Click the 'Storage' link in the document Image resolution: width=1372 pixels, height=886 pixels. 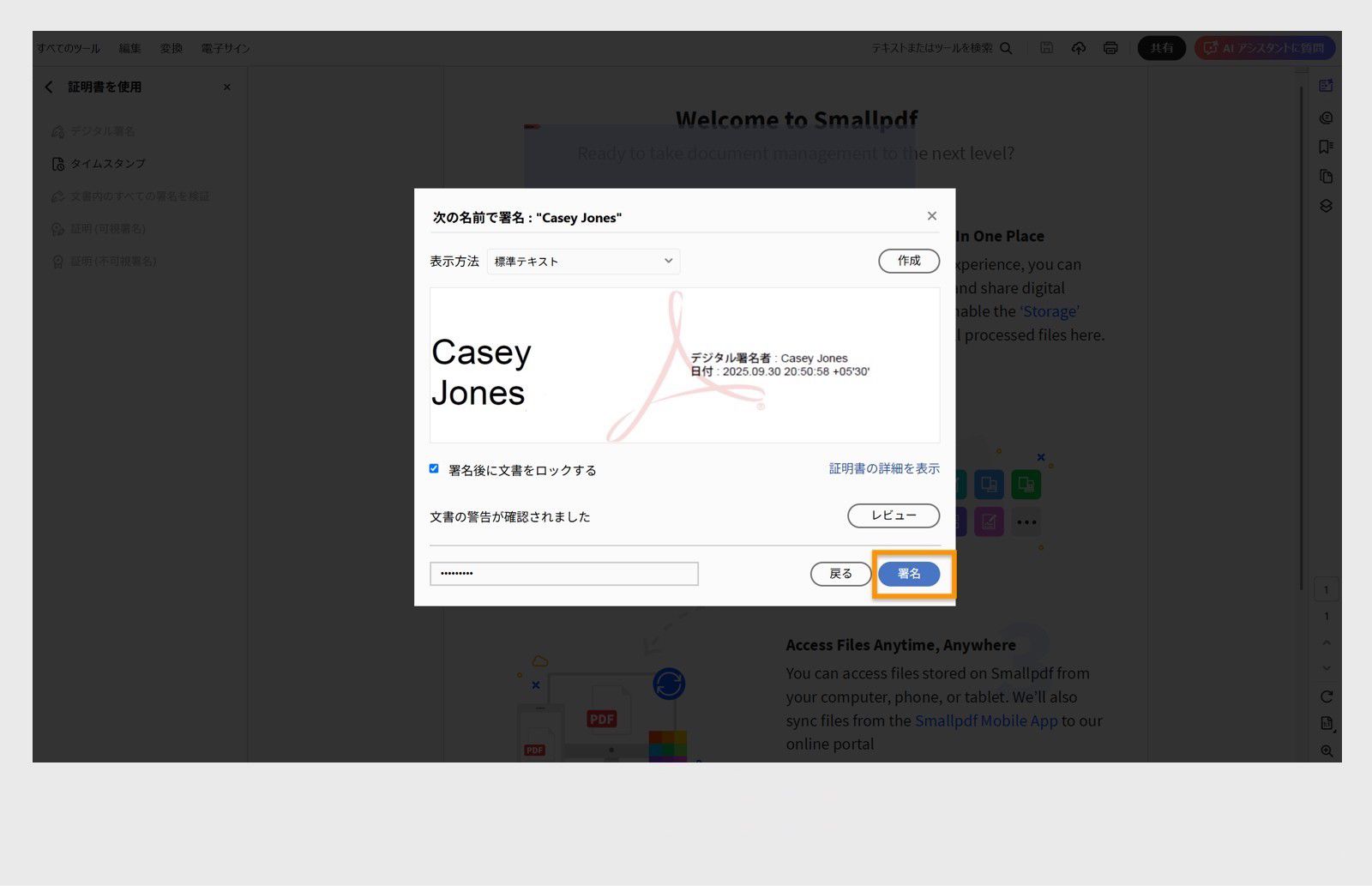1050,311
